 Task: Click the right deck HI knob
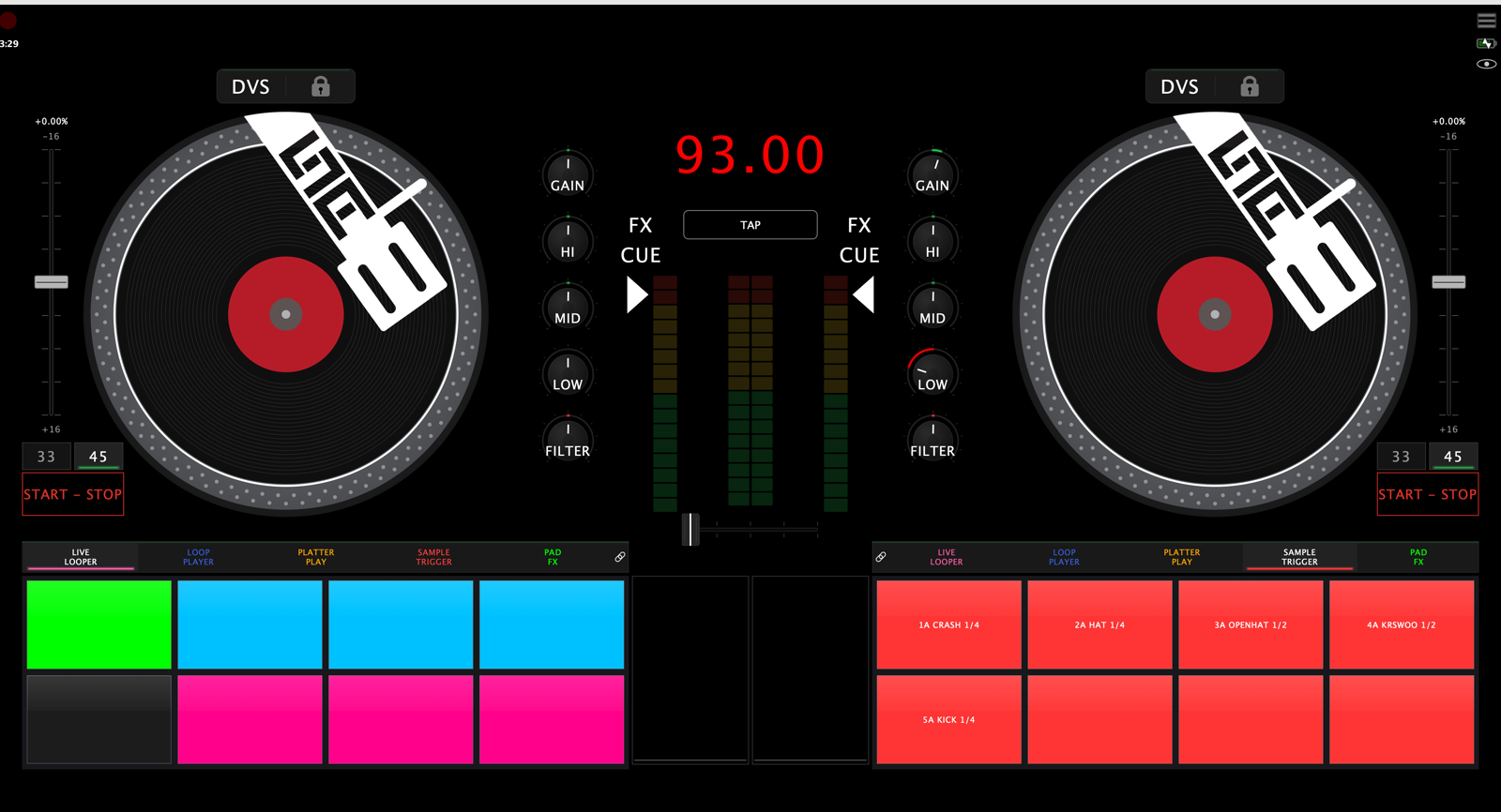(932, 240)
